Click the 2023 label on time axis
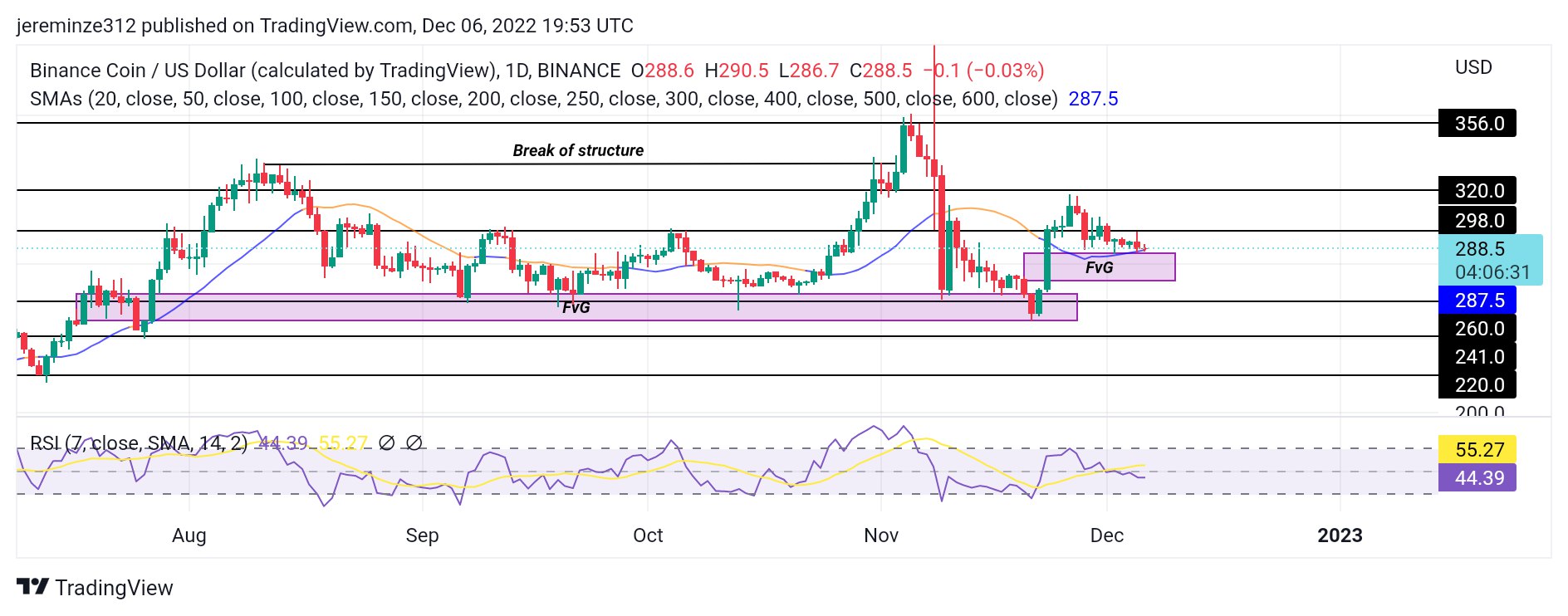 point(1340,535)
